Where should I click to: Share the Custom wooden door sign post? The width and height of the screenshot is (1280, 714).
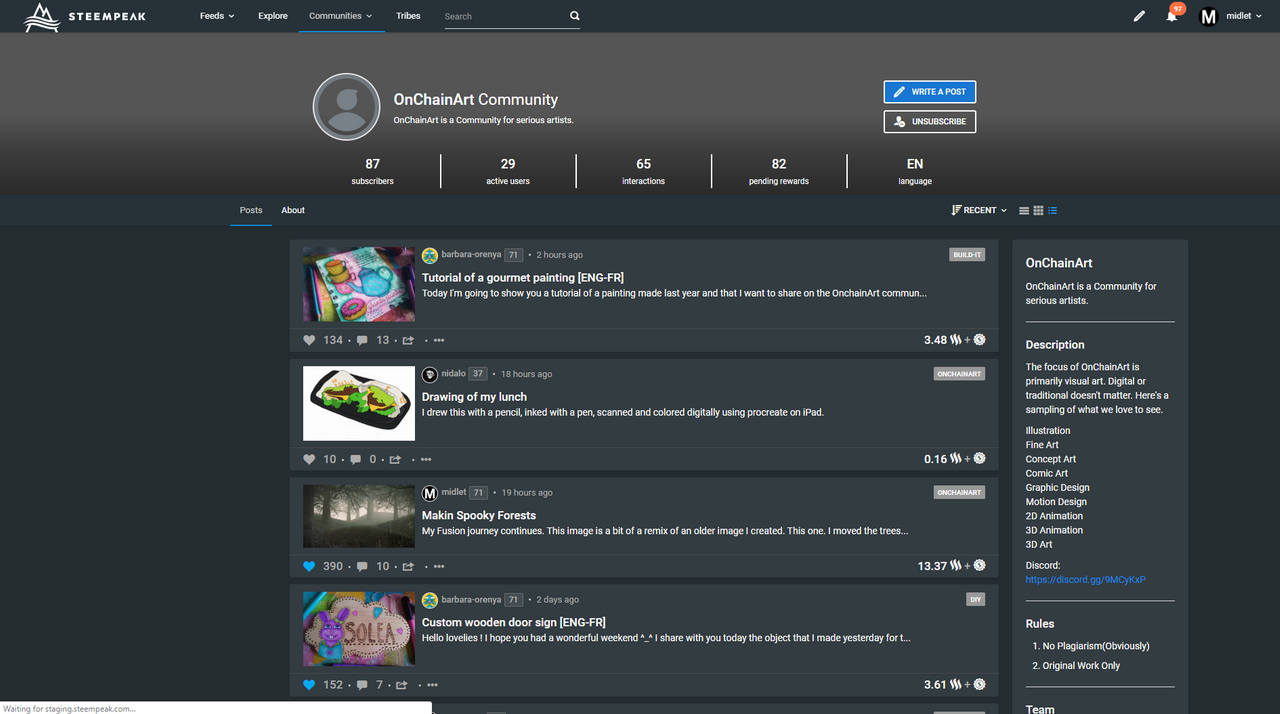401,685
